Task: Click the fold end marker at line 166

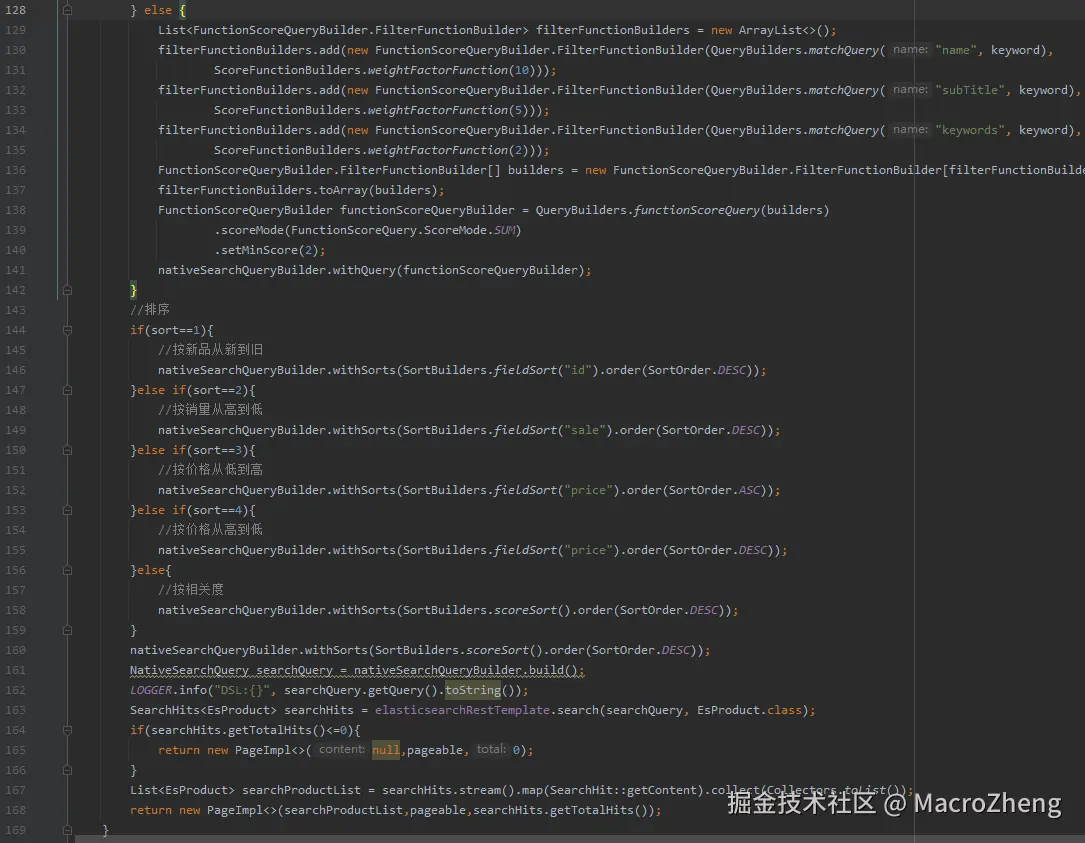Action: [67, 770]
